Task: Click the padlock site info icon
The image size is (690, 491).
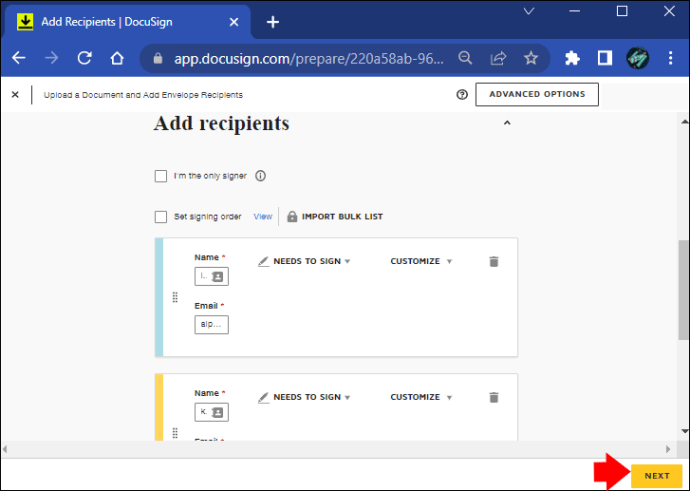Action: tap(158, 58)
